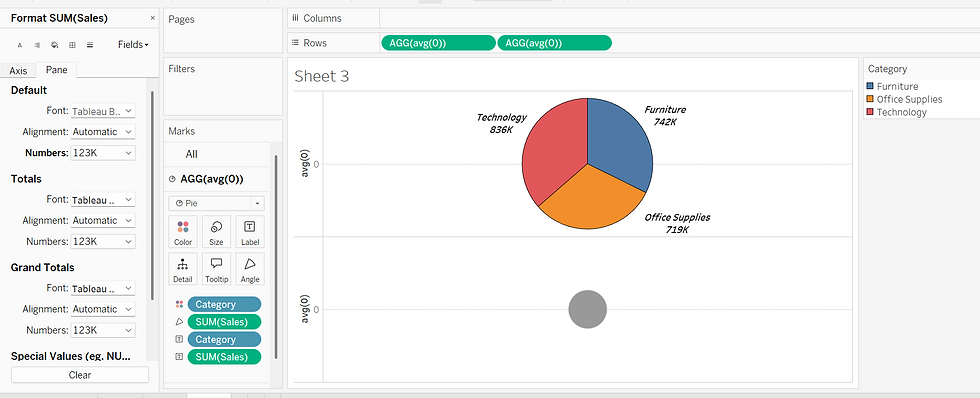This screenshot has height=398, width=980.
Task: Click the Format pane vertical scrollbar
Action: click(152, 195)
